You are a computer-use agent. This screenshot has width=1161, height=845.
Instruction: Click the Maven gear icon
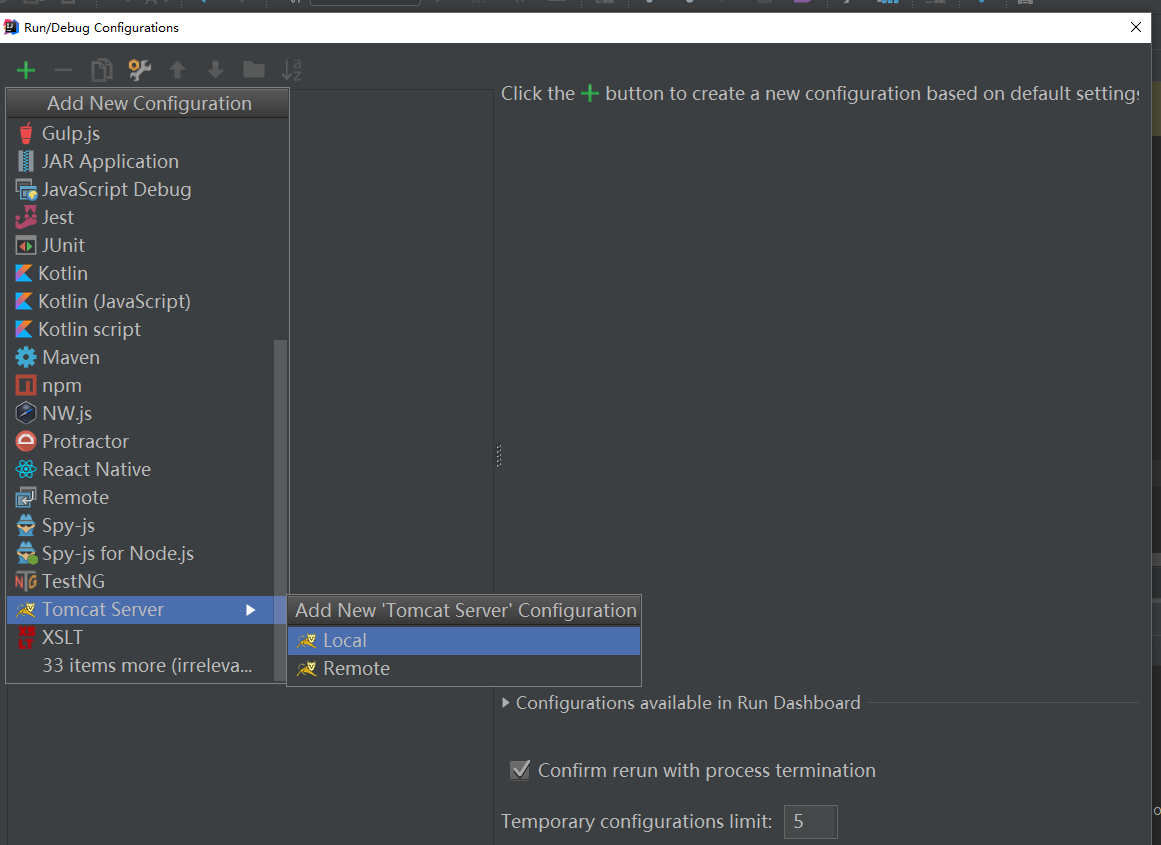tap(26, 358)
